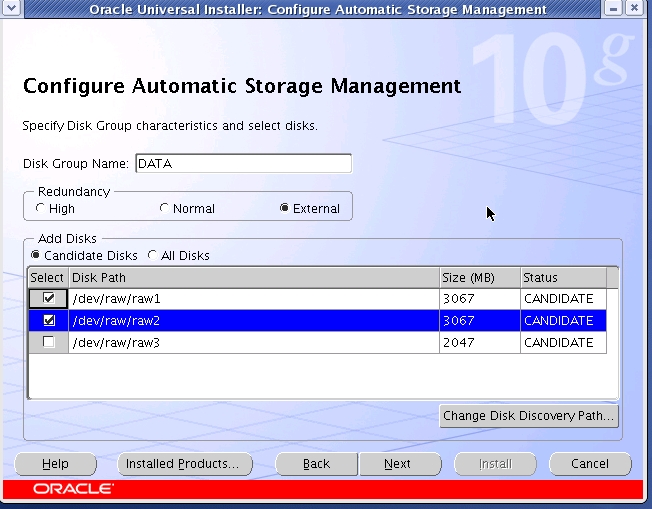Uncheck the /dev/raw/raw2 disk checkbox
652x509 pixels.
(x=49, y=320)
